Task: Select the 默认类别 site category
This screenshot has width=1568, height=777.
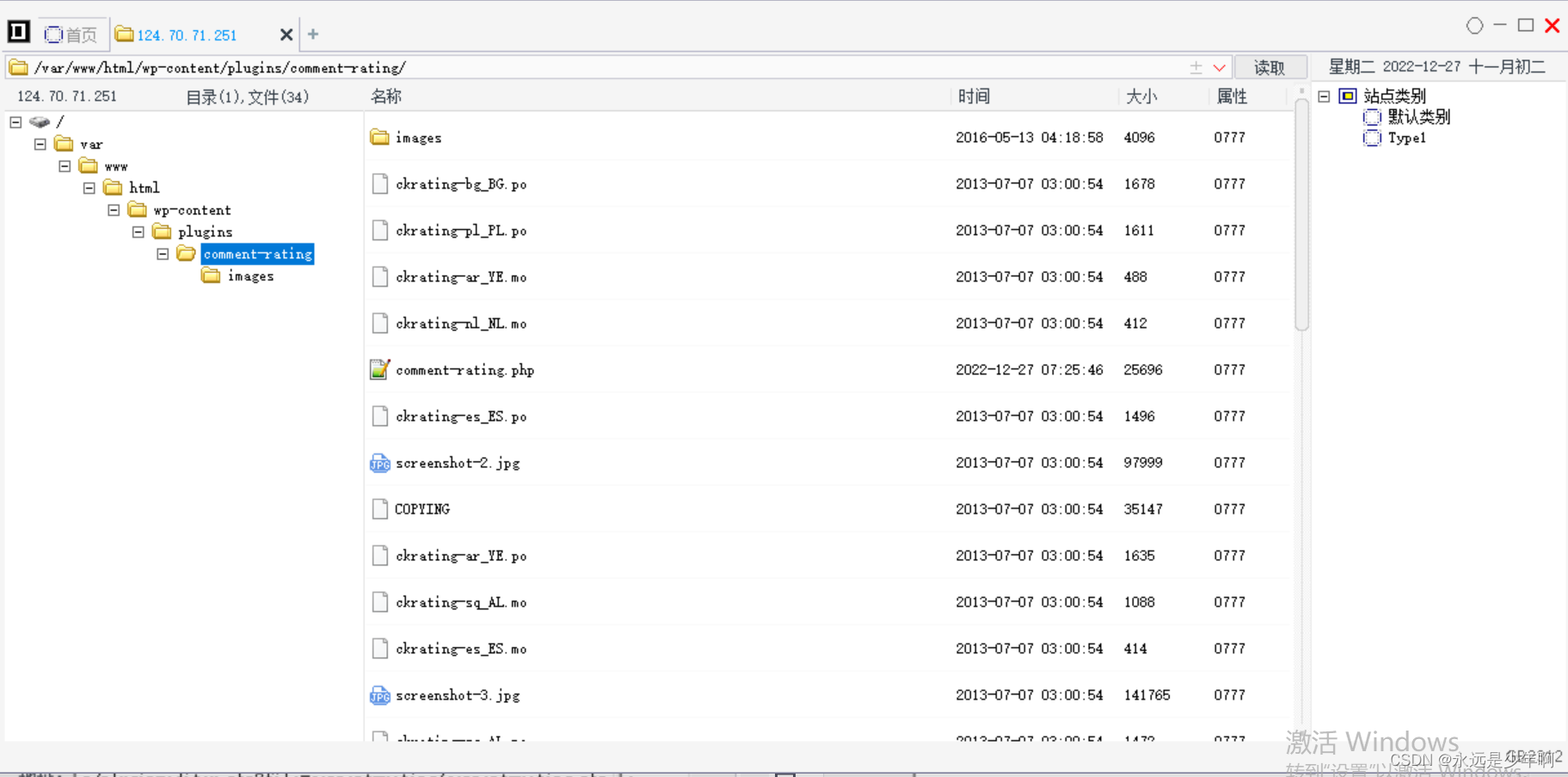Action: 1418,117
